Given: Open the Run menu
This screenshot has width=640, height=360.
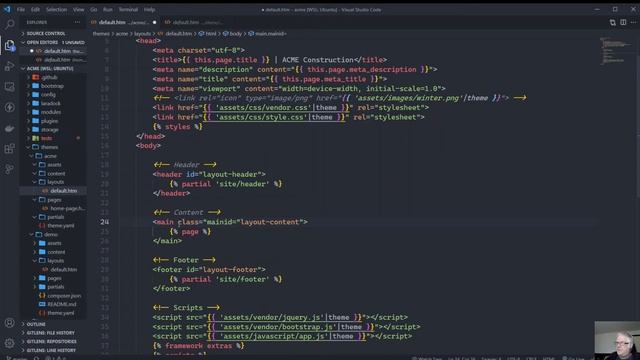Looking at the screenshot, I should point(108,9).
